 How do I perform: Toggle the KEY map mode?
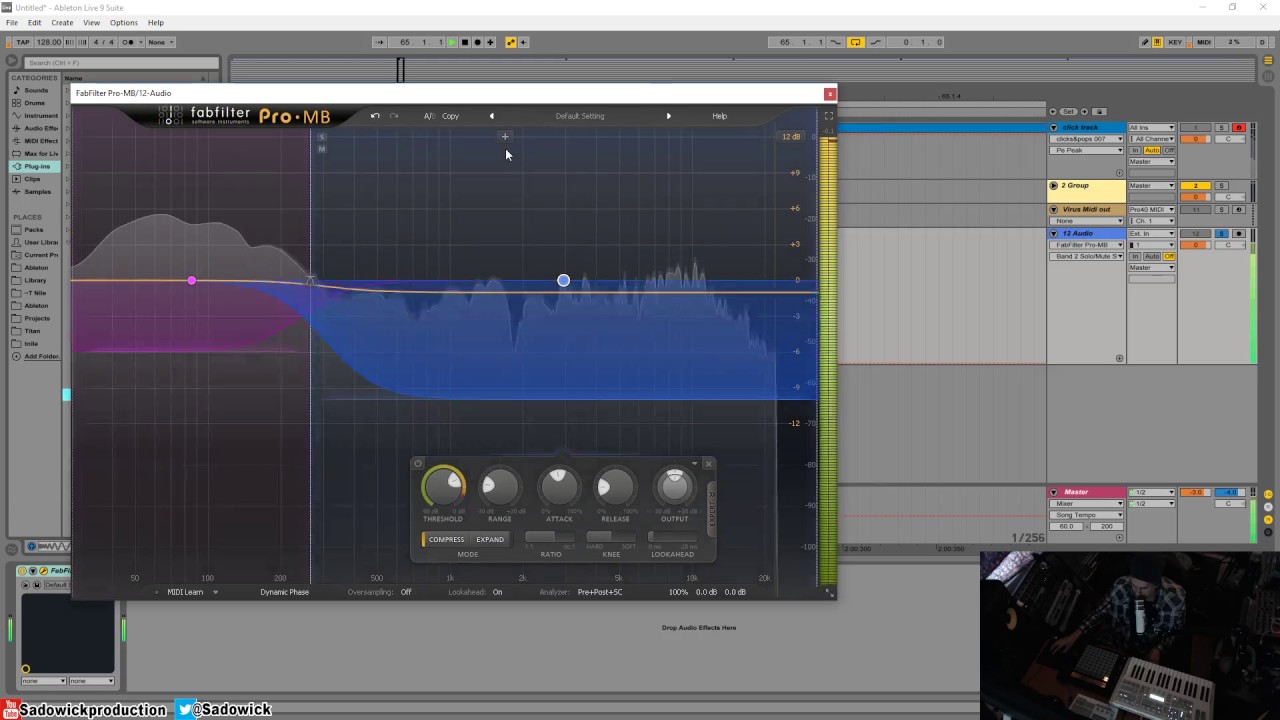pyautogui.click(x=1175, y=42)
